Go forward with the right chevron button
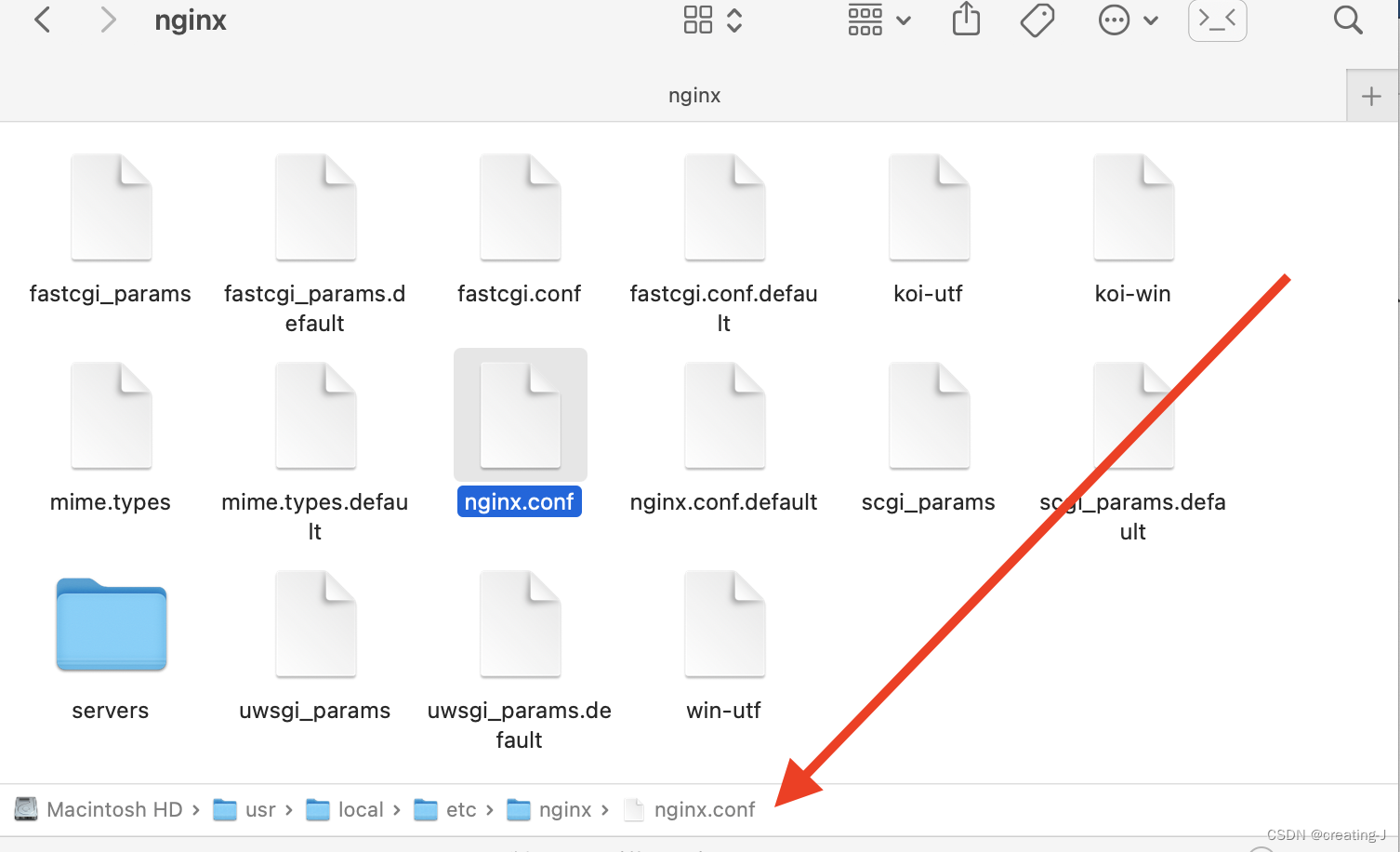This screenshot has height=852, width=1400. (x=108, y=20)
